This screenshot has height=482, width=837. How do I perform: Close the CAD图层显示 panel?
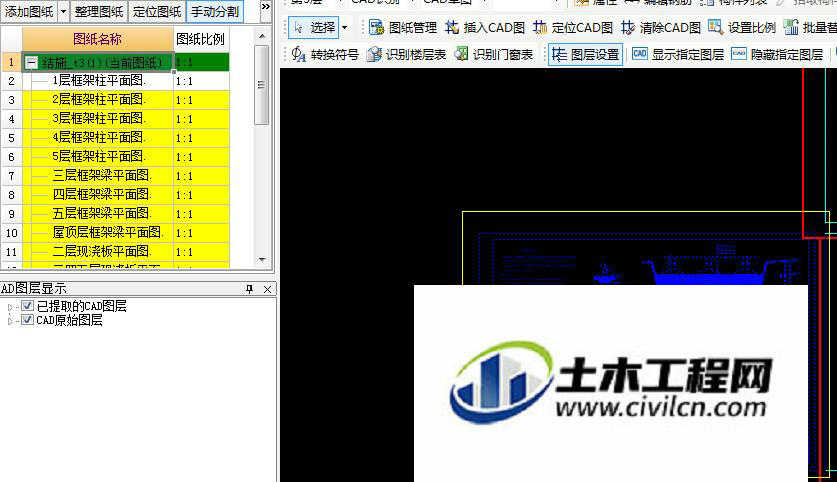pyautogui.click(x=267, y=289)
